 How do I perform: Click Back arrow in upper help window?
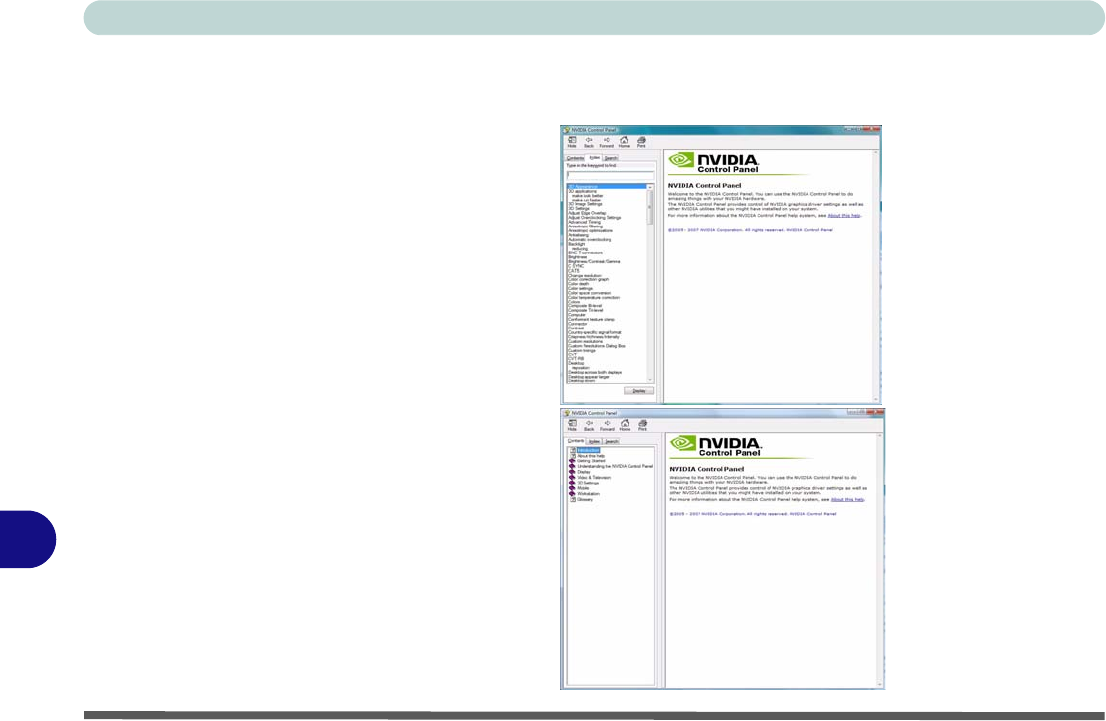click(x=589, y=141)
